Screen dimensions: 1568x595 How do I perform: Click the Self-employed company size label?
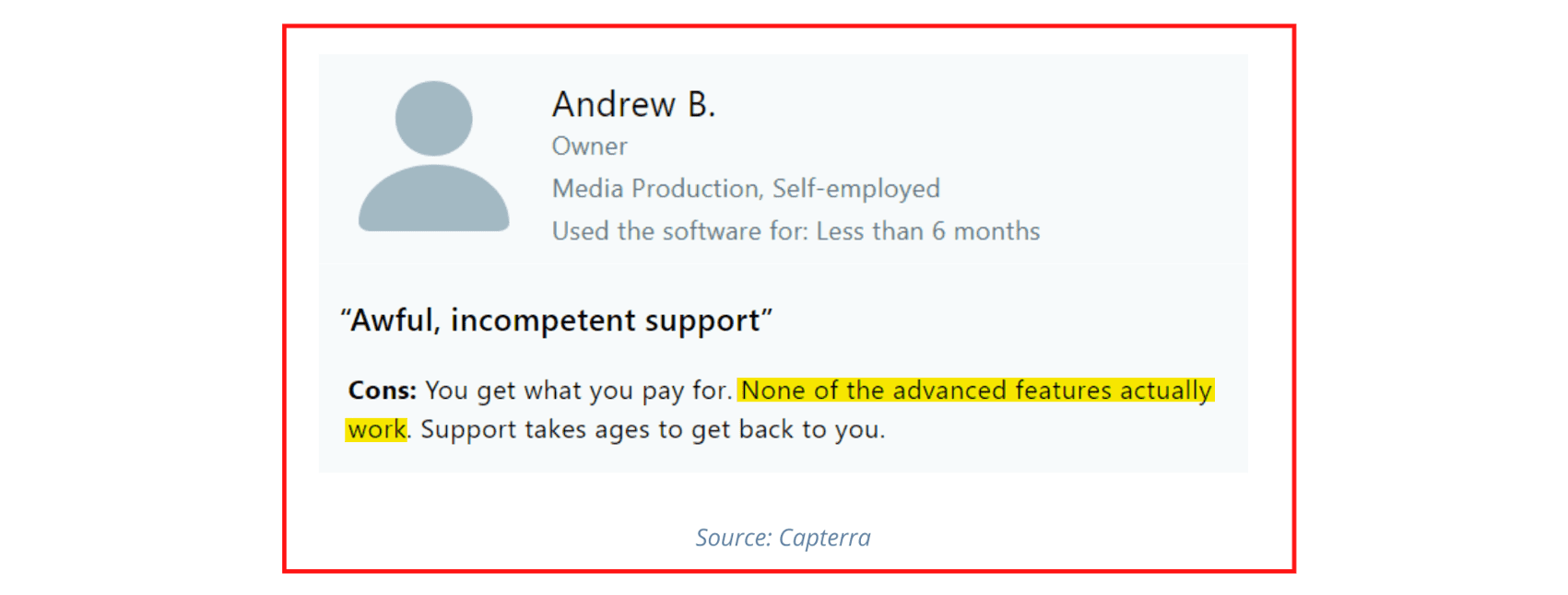coord(856,189)
